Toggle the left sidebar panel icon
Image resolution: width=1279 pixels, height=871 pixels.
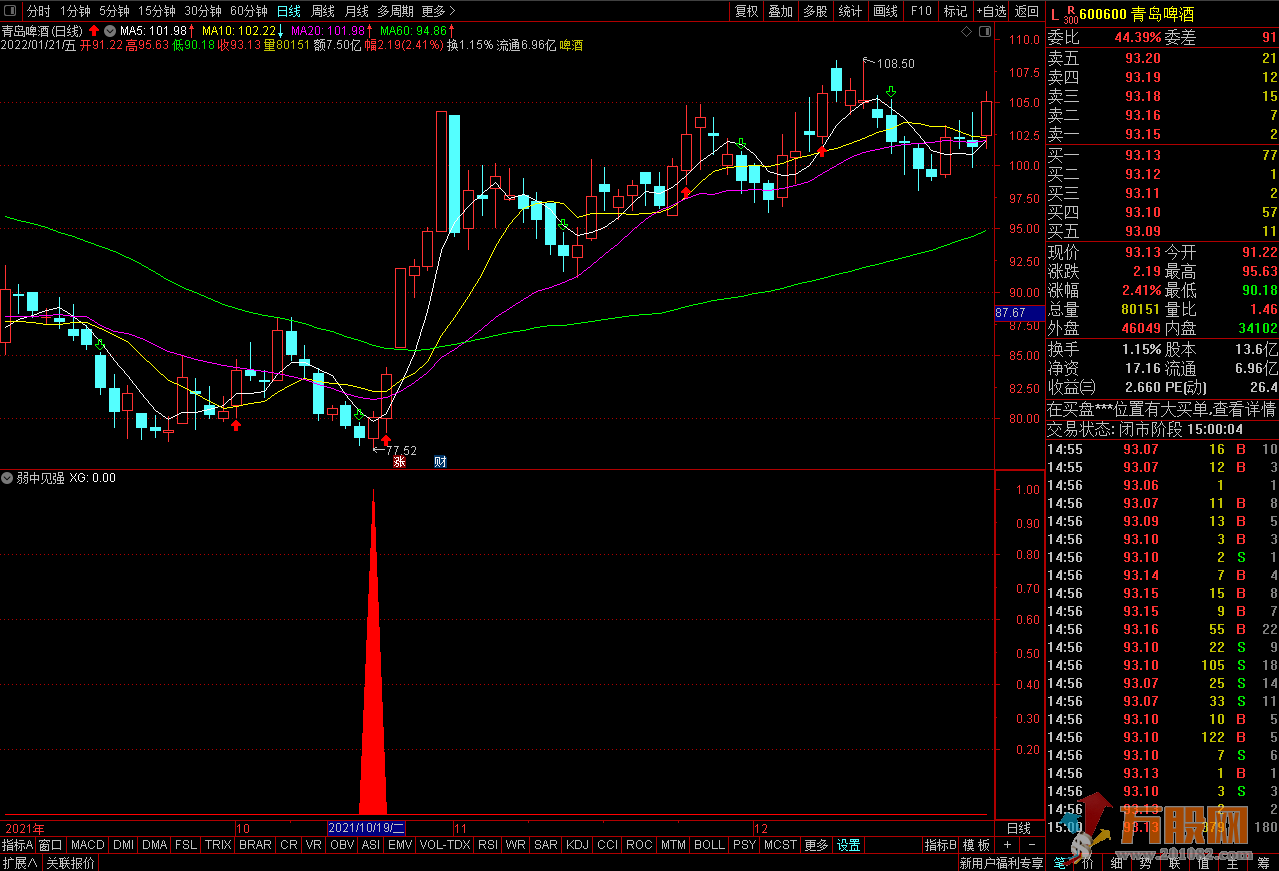point(11,11)
